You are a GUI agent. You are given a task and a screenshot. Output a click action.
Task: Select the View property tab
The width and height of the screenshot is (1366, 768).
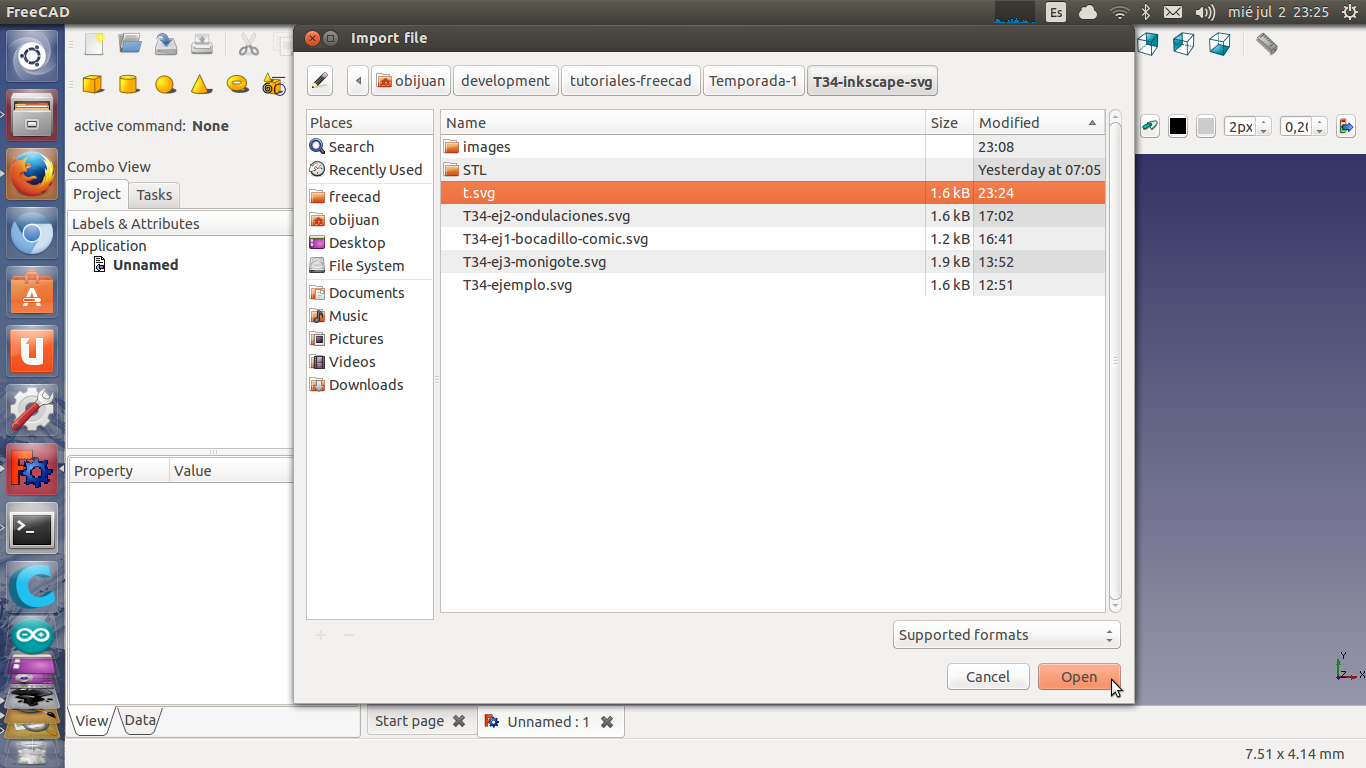[92, 720]
